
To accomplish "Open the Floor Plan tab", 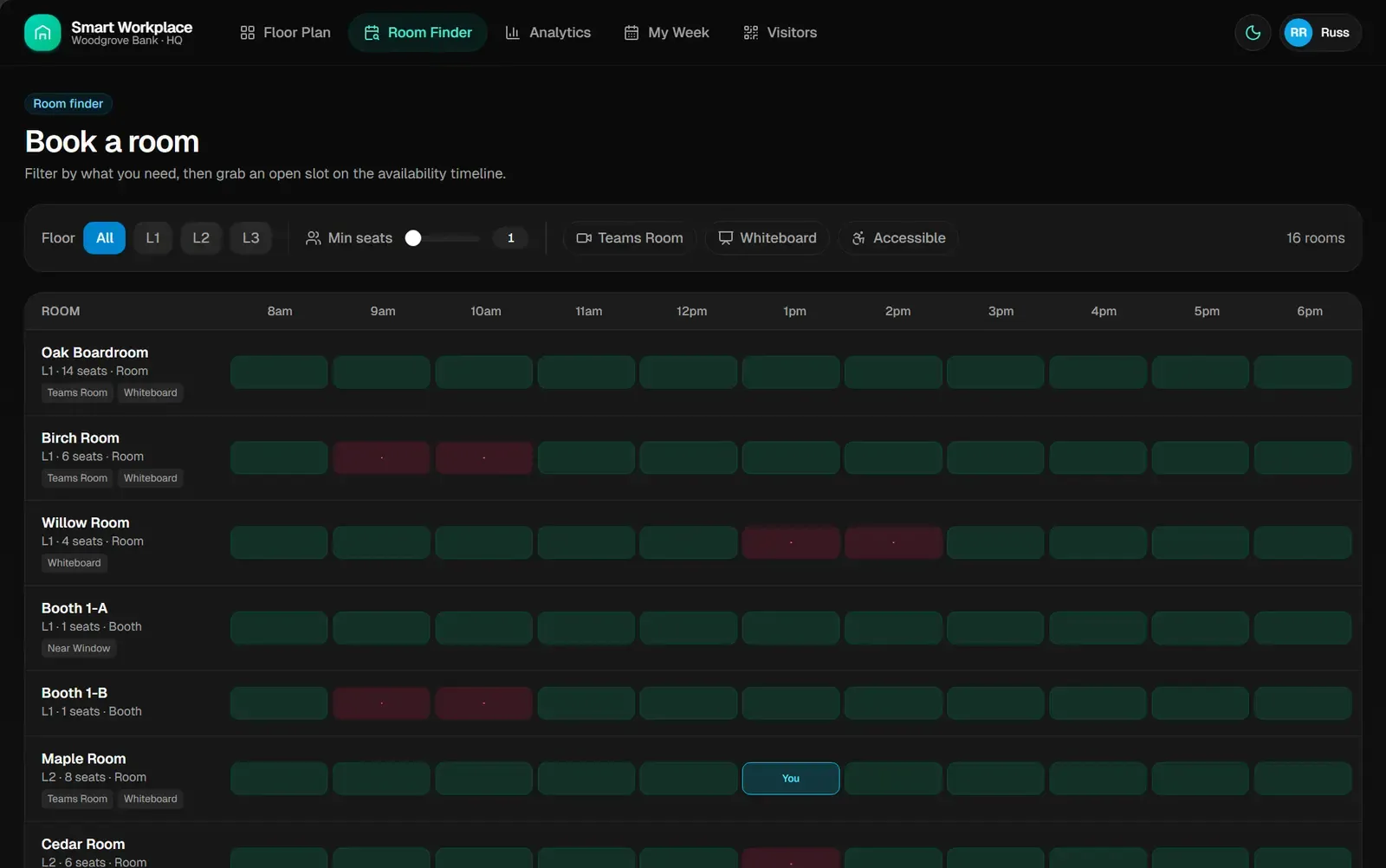I will point(285,33).
